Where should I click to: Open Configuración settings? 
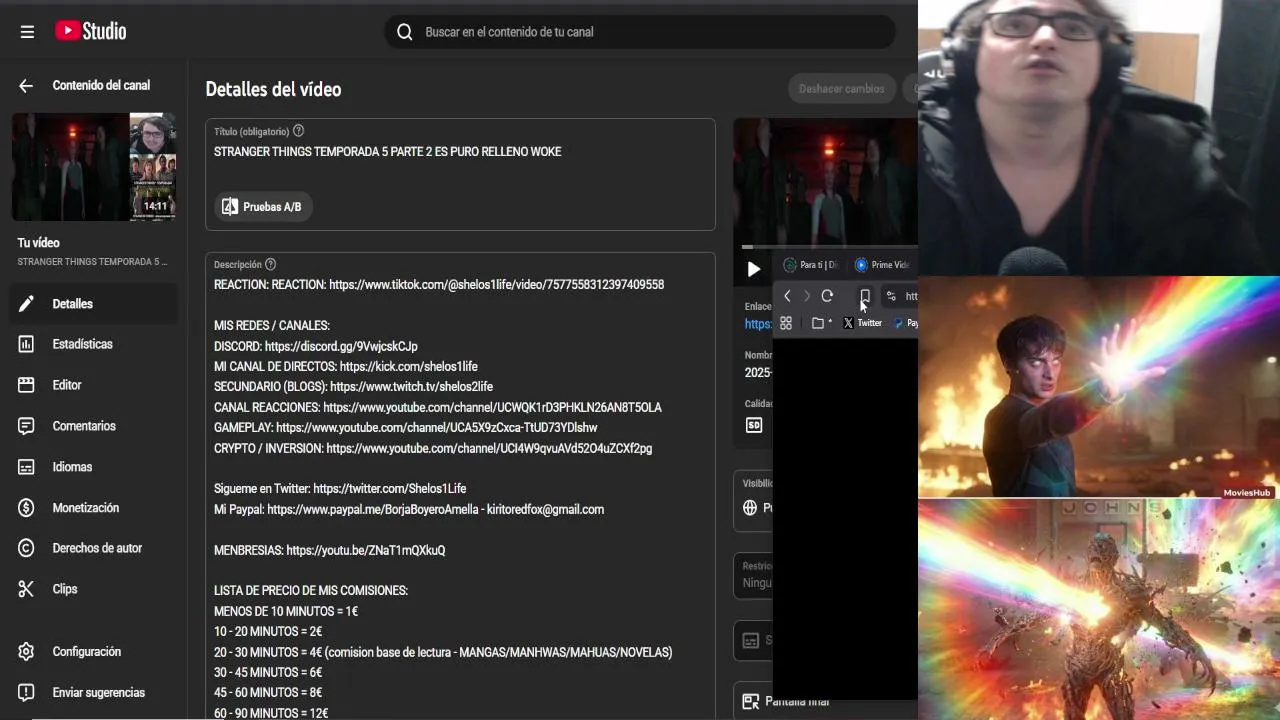94,652
